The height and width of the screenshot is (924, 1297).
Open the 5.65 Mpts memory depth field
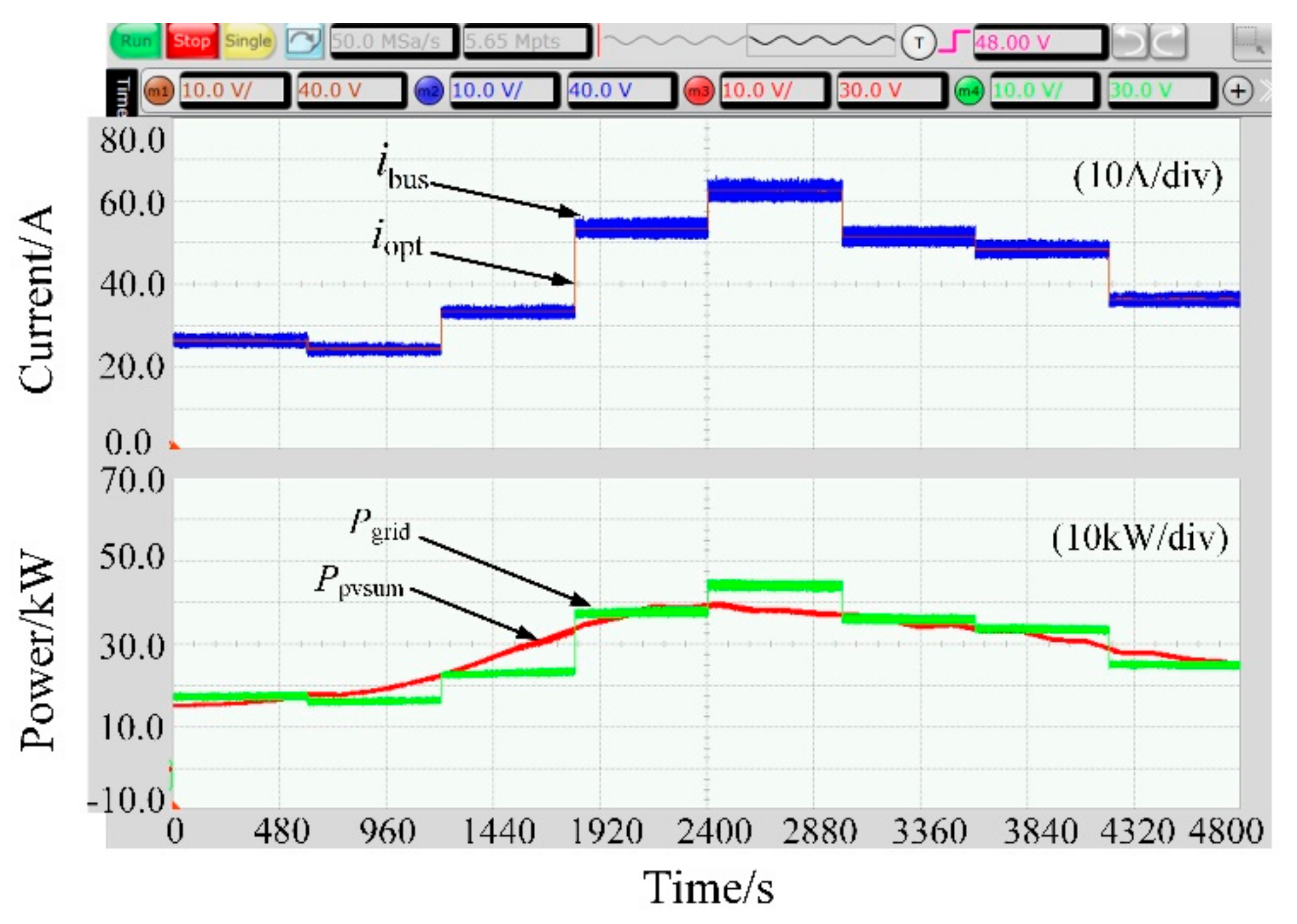tap(527, 41)
